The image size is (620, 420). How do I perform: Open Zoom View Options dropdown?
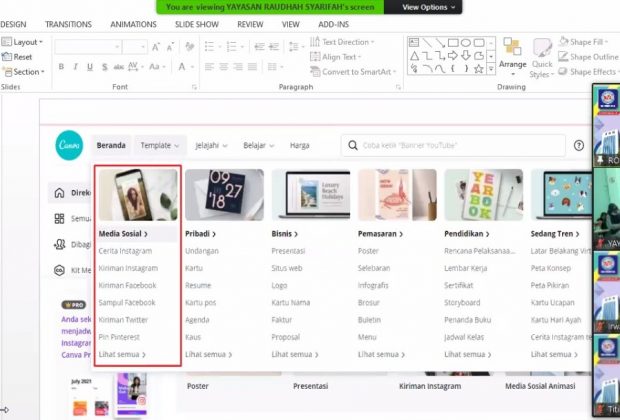pyautogui.click(x=429, y=7)
